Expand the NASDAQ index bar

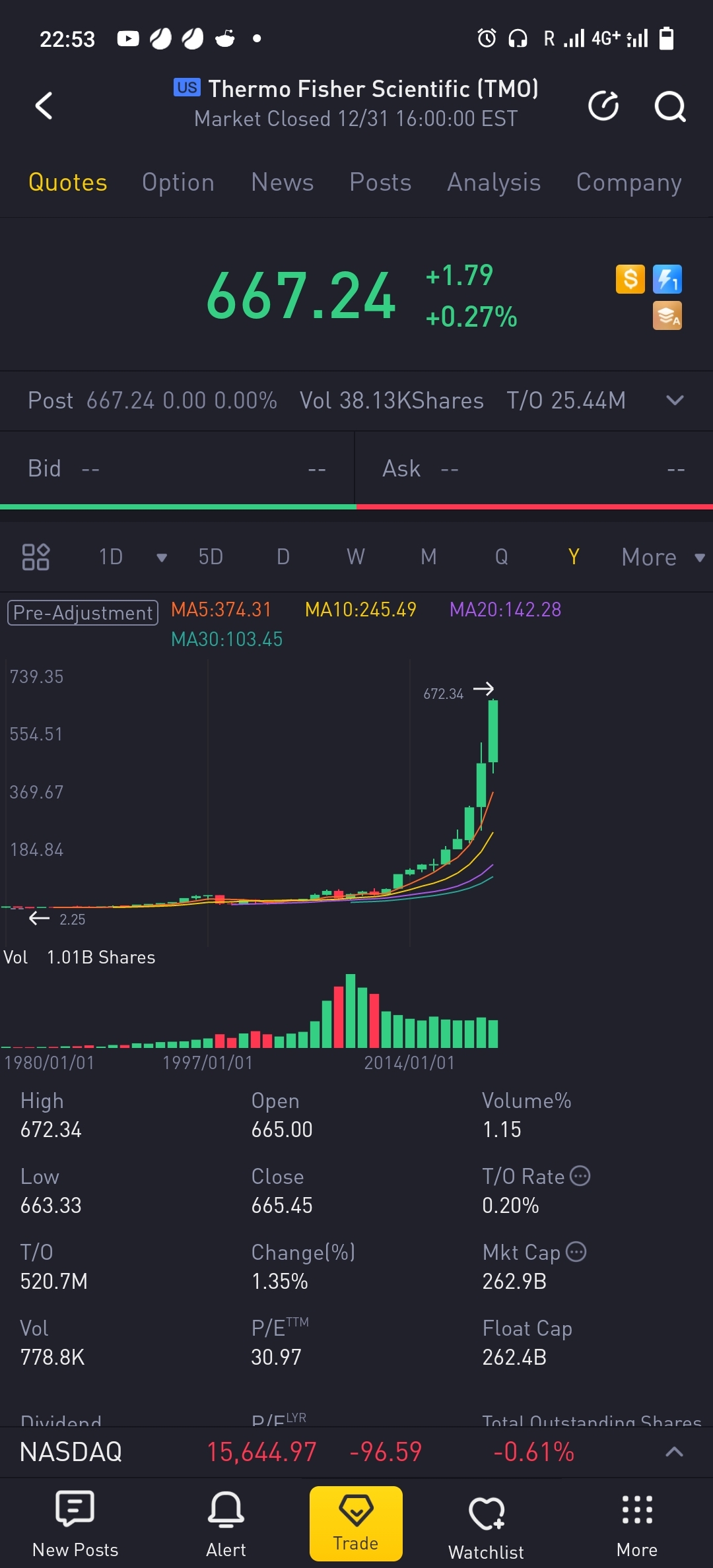(674, 1452)
